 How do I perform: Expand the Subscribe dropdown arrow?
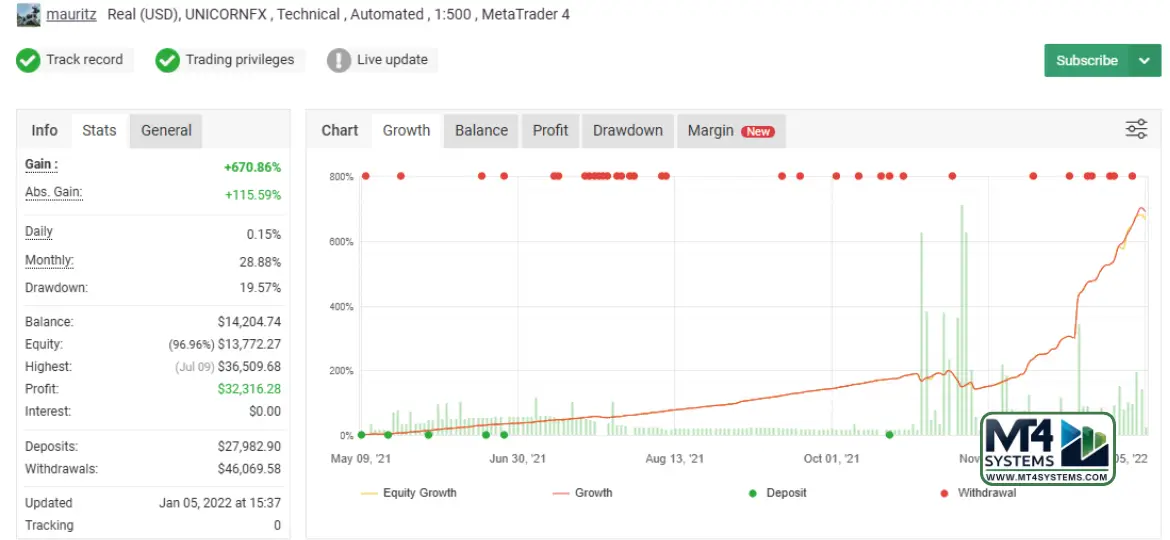(x=1144, y=60)
